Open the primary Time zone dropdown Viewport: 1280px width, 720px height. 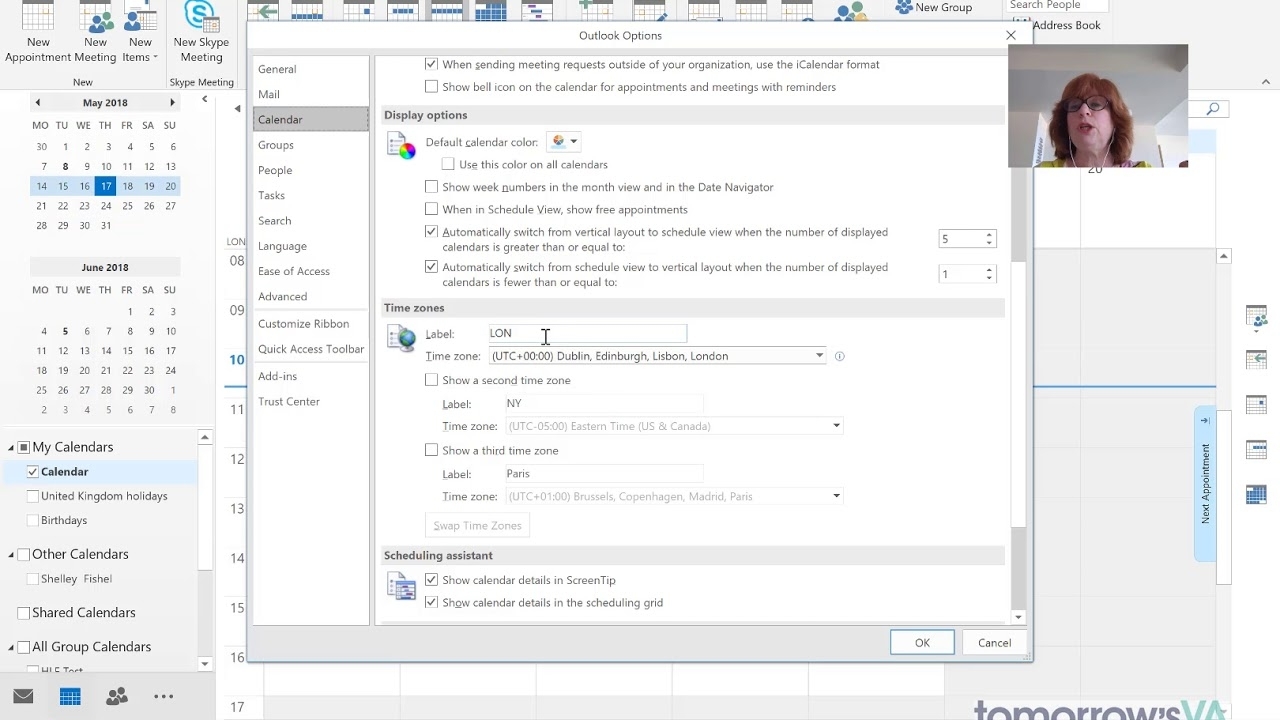click(x=819, y=356)
